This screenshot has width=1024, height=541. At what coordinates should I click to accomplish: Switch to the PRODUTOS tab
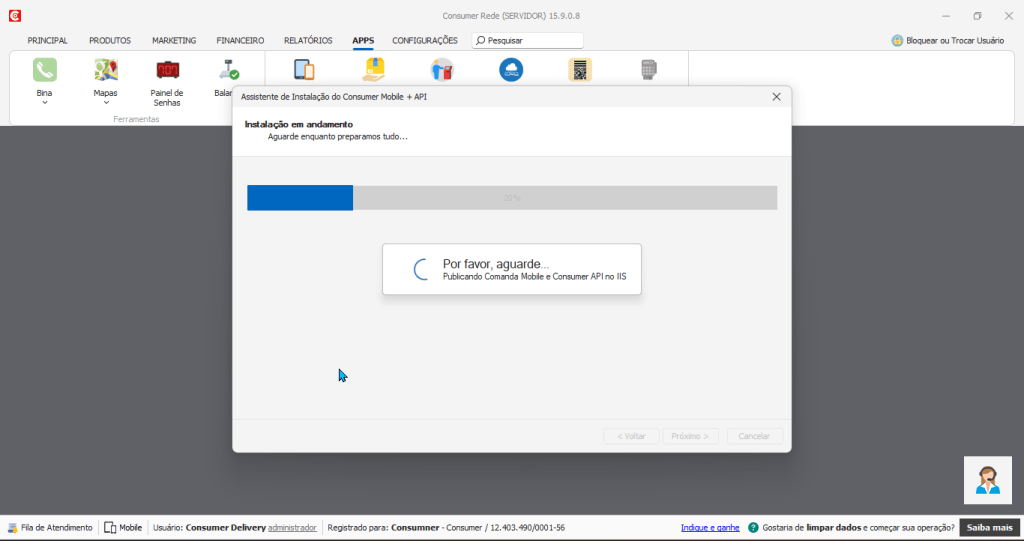pos(110,41)
